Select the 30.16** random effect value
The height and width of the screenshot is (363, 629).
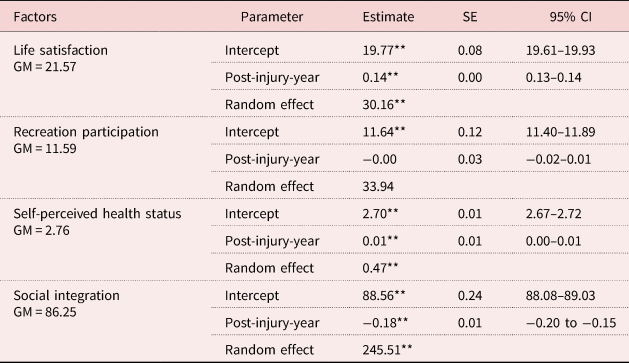[384, 105]
